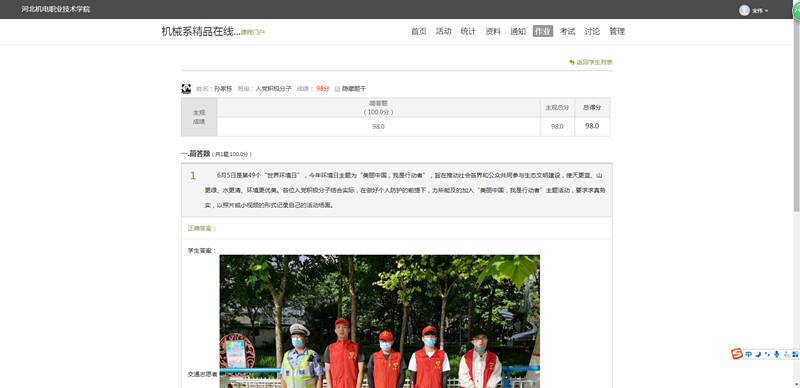Image resolution: width=800 pixels, height=388 pixels.
Task: Go to the 考试 tab
Action: click(567, 31)
